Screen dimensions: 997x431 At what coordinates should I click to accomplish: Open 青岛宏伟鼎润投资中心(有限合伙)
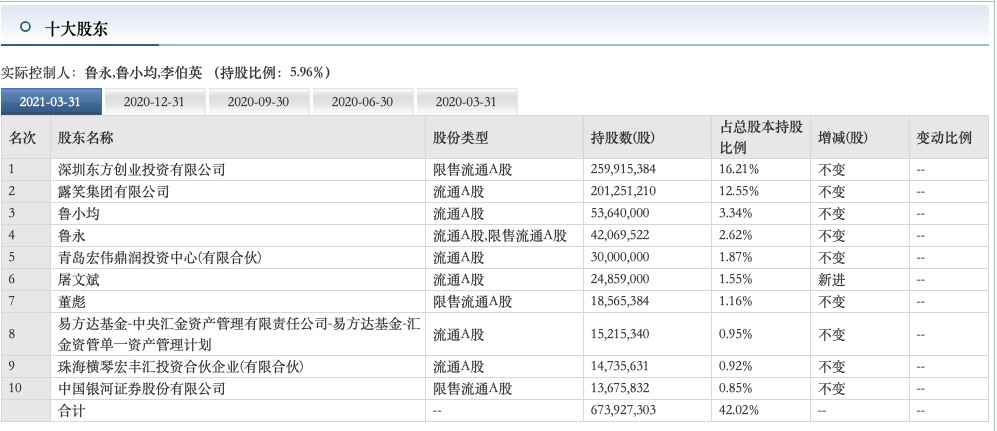160,257
